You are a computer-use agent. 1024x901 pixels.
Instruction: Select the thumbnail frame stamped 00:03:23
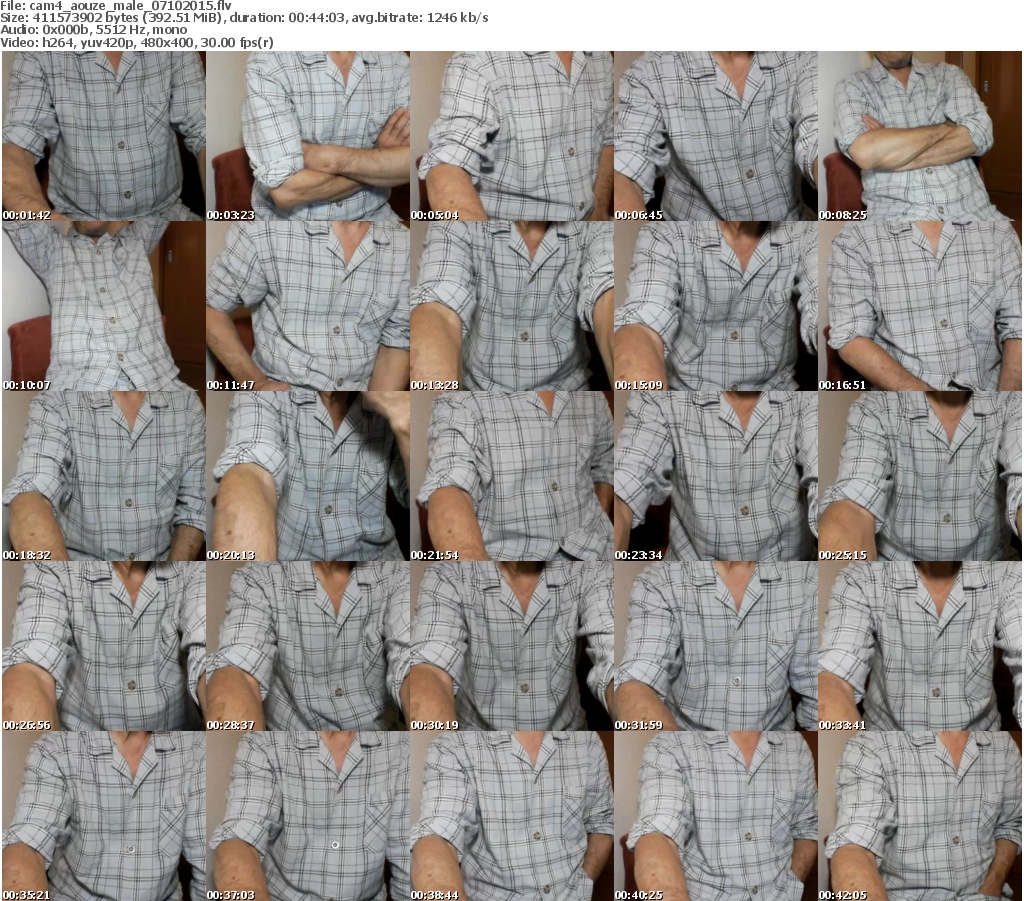(308, 136)
